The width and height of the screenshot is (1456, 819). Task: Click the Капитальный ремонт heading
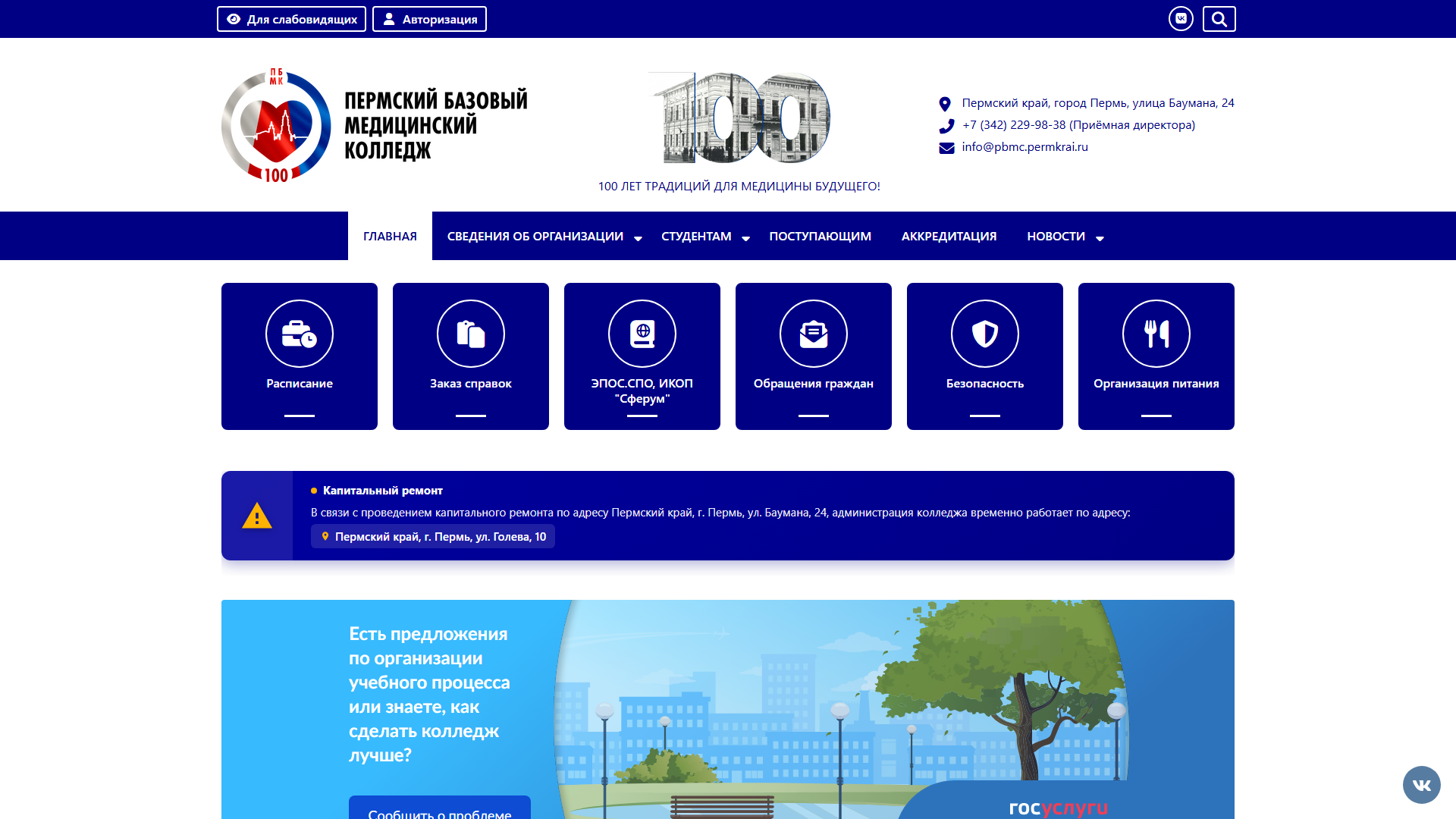coord(383,491)
